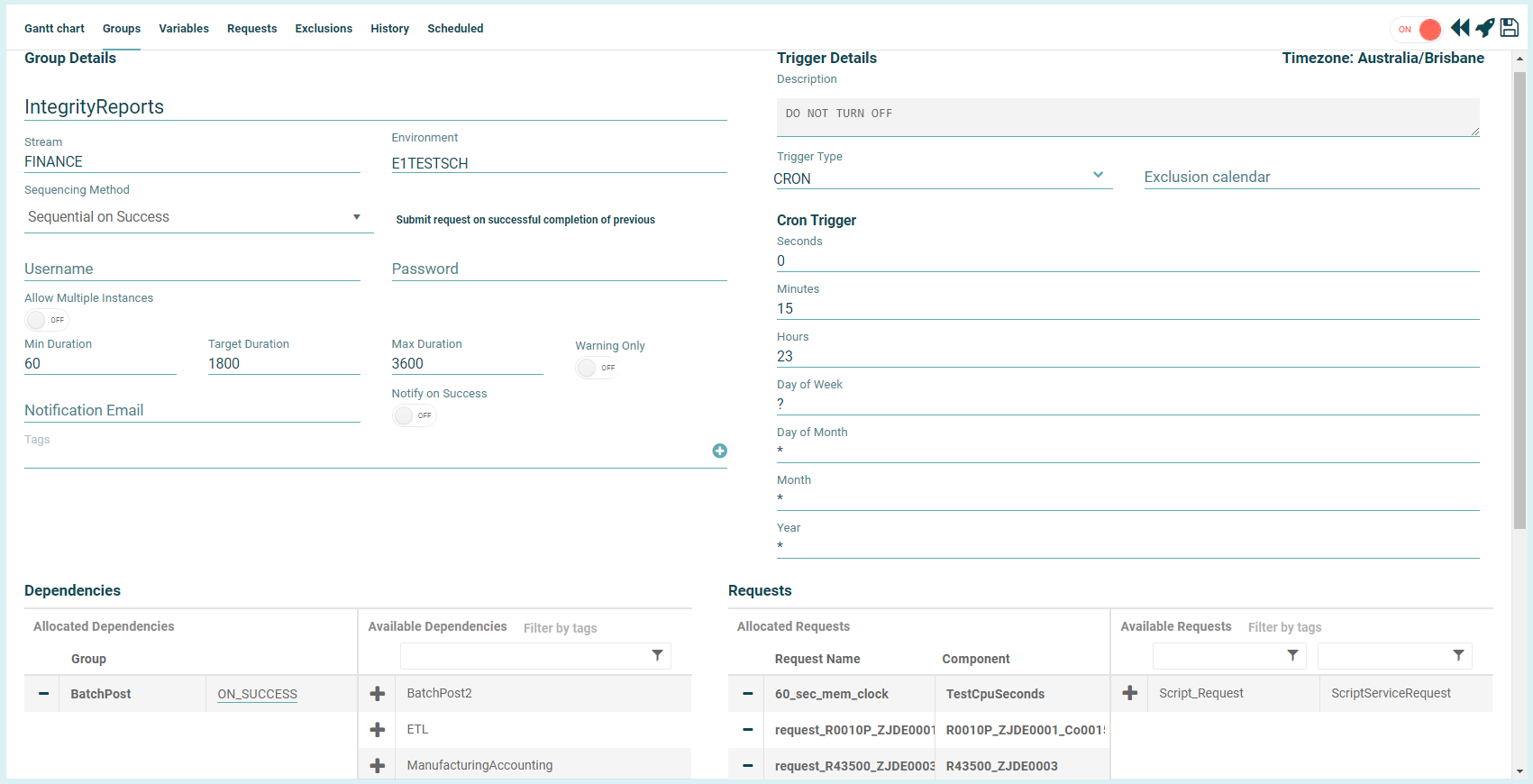Viewport: 1533px width, 784px height.
Task: Switch off the top-right ON toggle
Action: 1419,30
